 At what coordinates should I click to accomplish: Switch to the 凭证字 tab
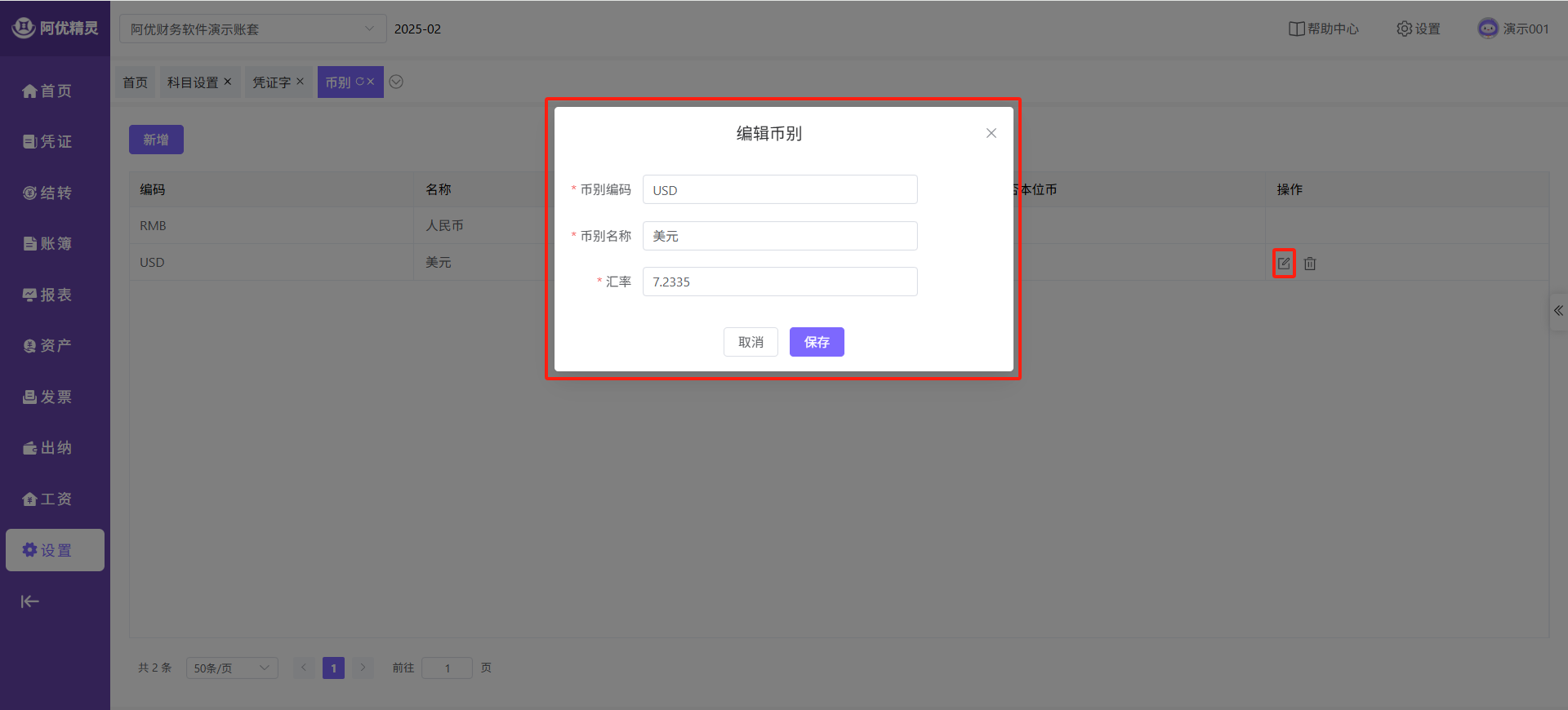(x=271, y=82)
